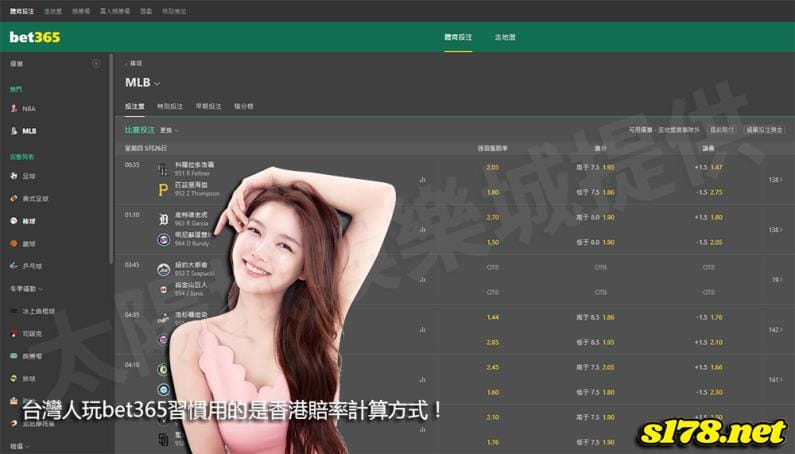Open 體育投注 link in top dark bar
795x454 pixels.
(x=22, y=11)
